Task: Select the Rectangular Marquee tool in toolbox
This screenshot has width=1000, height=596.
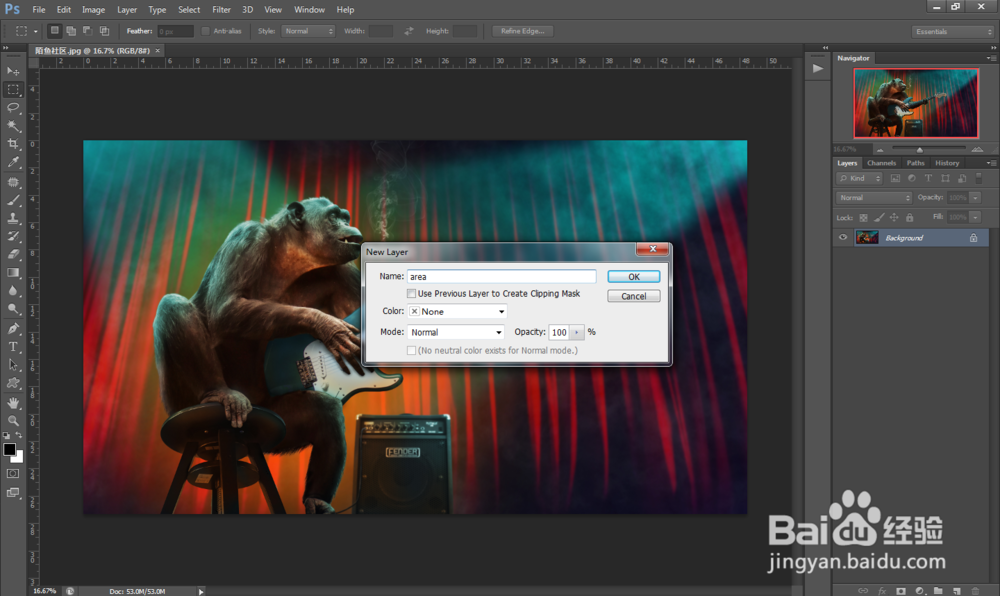Action: [x=13, y=89]
